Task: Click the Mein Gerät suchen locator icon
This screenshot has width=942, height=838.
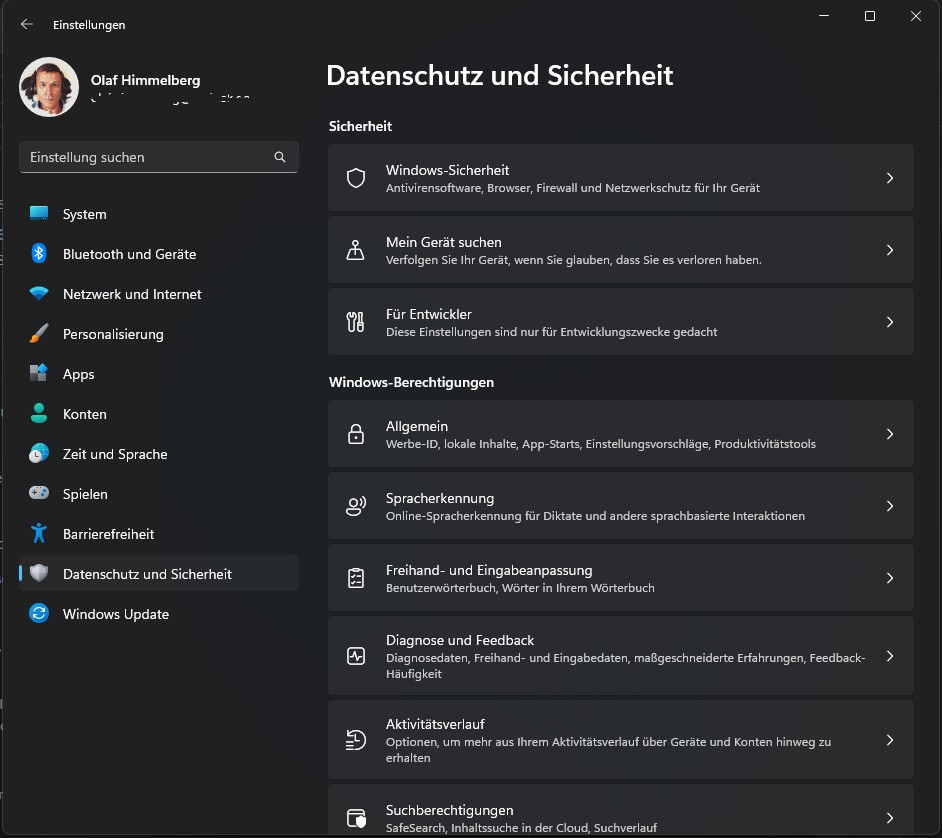Action: point(356,250)
